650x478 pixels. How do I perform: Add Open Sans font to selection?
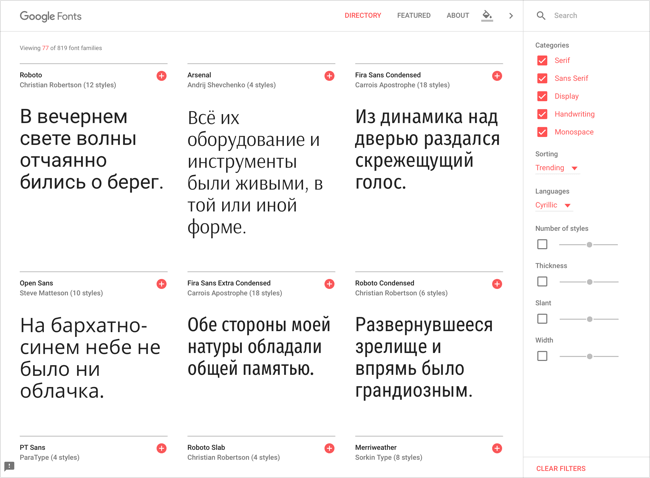[161, 284]
